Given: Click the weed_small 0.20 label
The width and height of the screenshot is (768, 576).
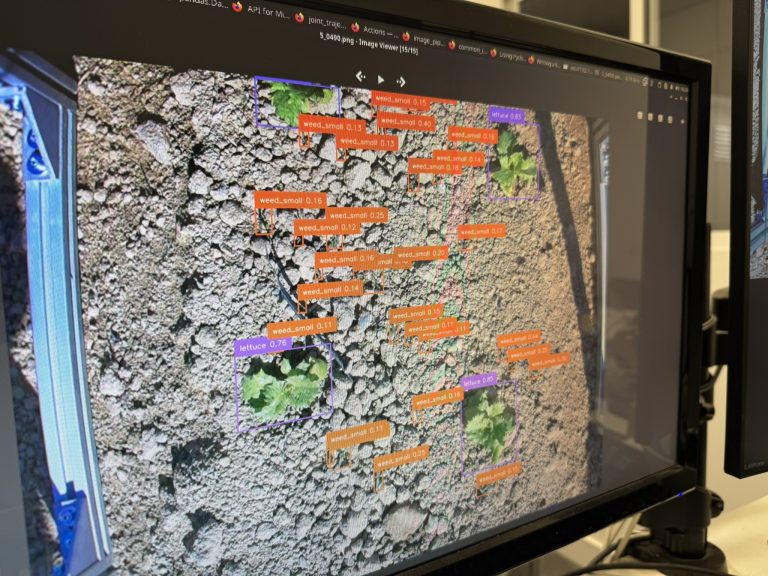Looking at the screenshot, I should [x=421, y=254].
